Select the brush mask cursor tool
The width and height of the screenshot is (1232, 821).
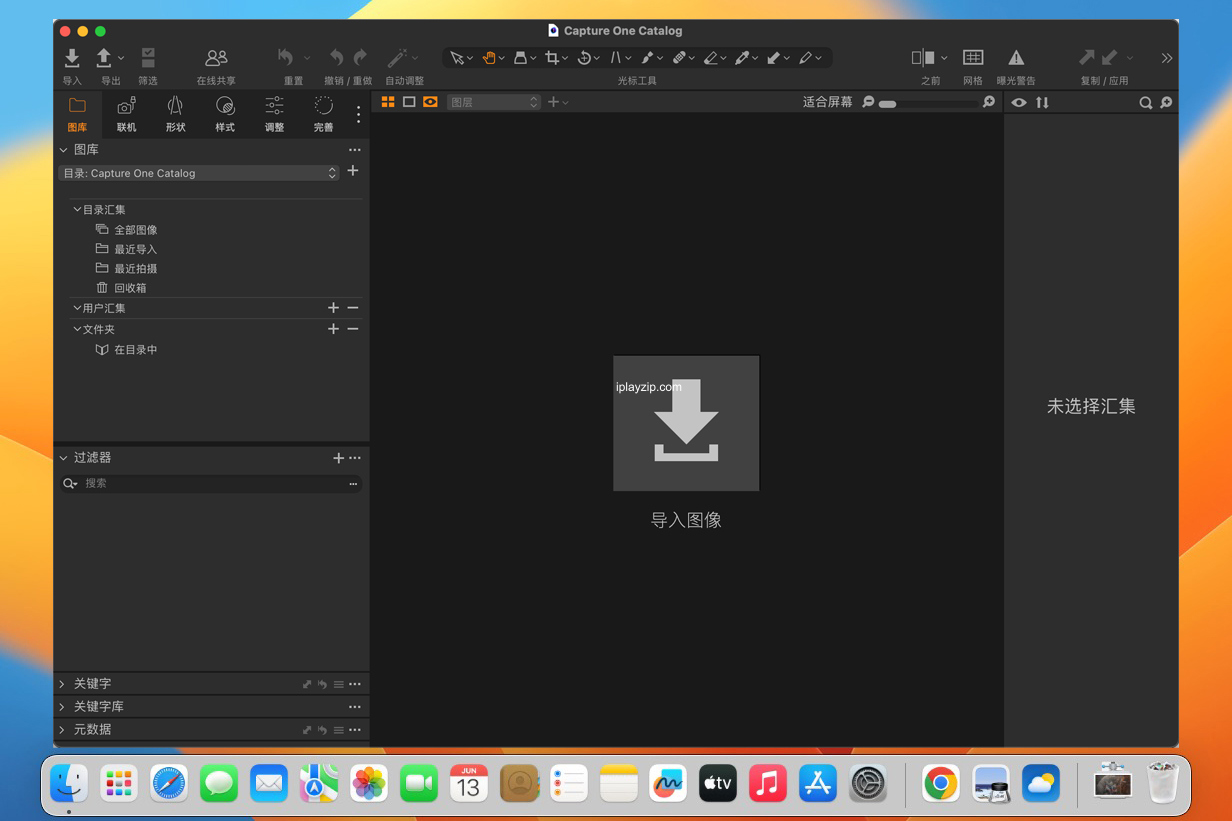[x=648, y=58]
